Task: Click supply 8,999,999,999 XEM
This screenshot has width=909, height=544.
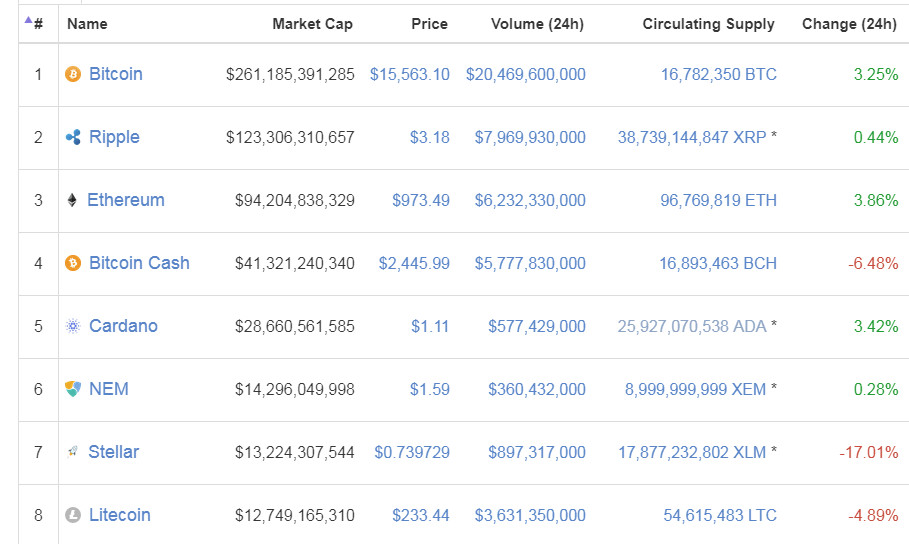Action: pos(696,389)
